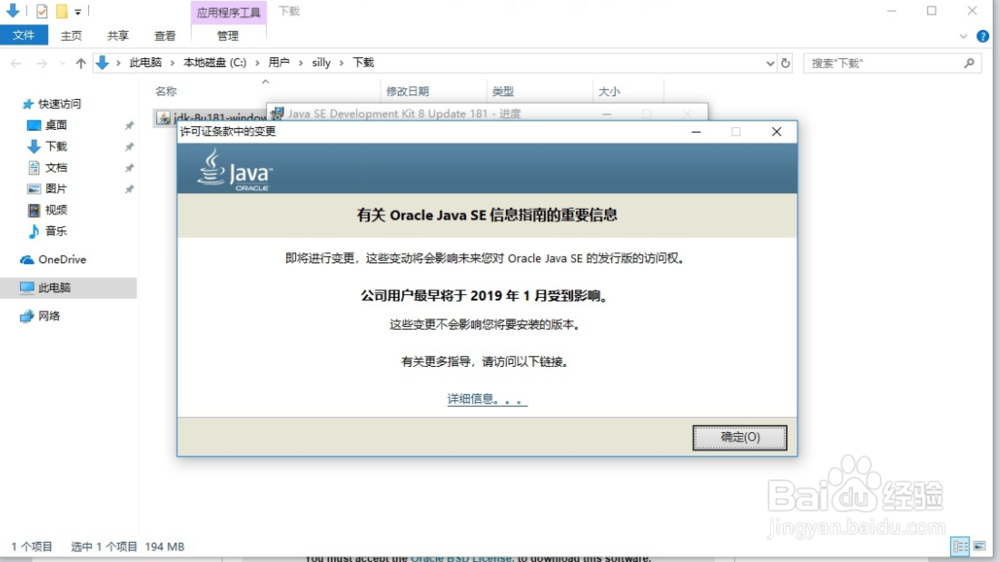The width and height of the screenshot is (1000, 562).
Task: Open the 管理 ribbon tab
Action: (x=228, y=36)
